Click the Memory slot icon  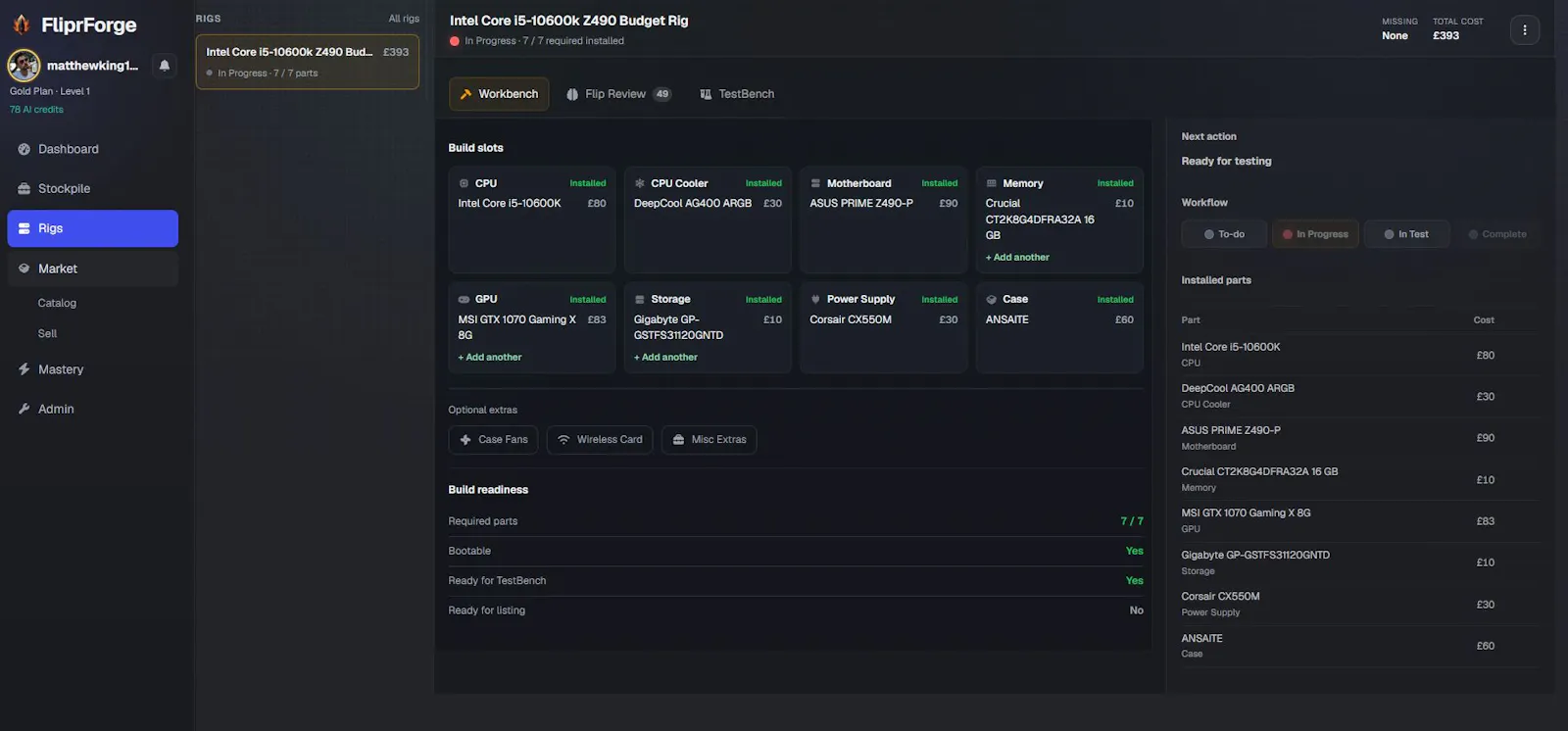point(991,183)
